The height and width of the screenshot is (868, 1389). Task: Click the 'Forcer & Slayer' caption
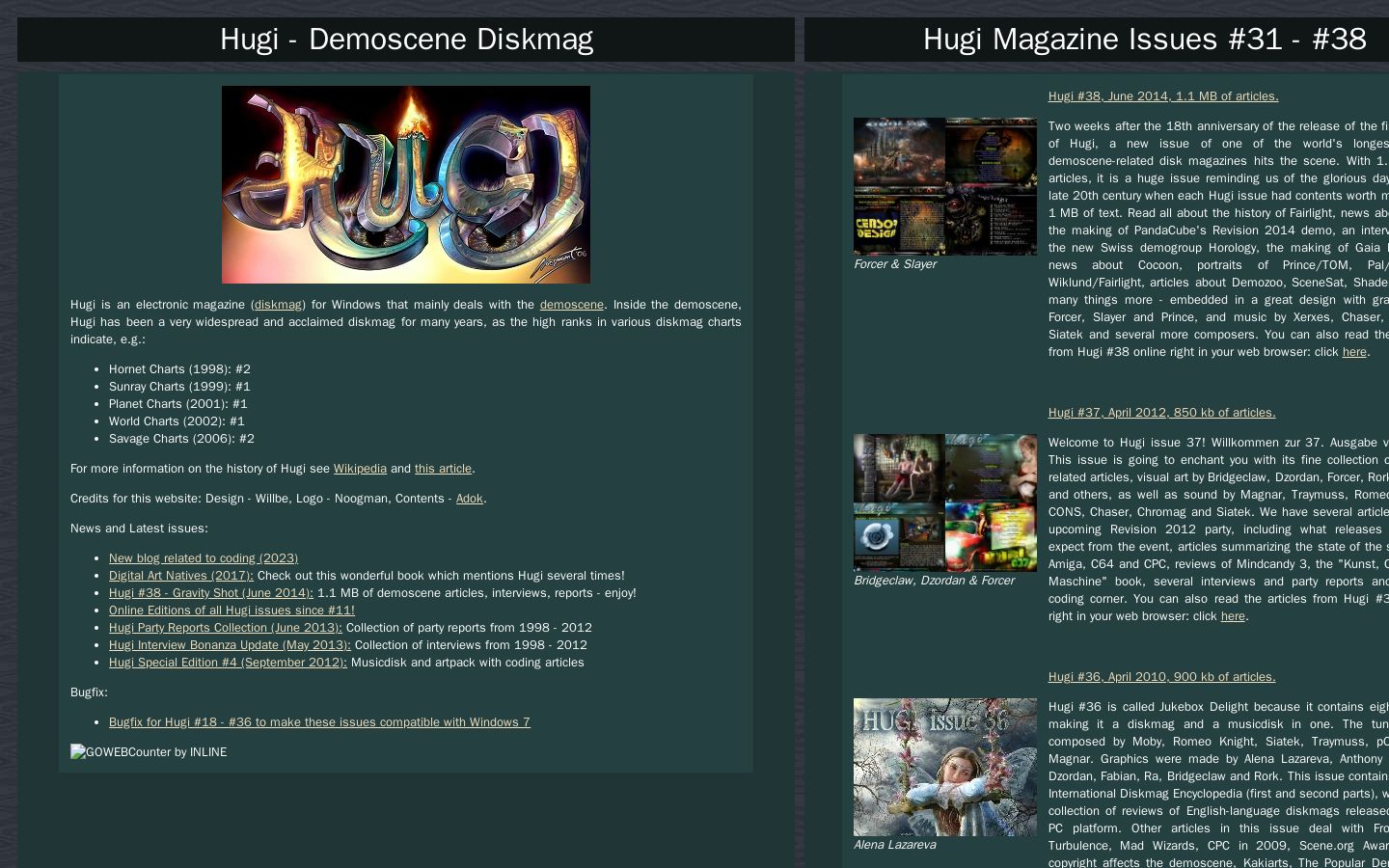pos(895,264)
